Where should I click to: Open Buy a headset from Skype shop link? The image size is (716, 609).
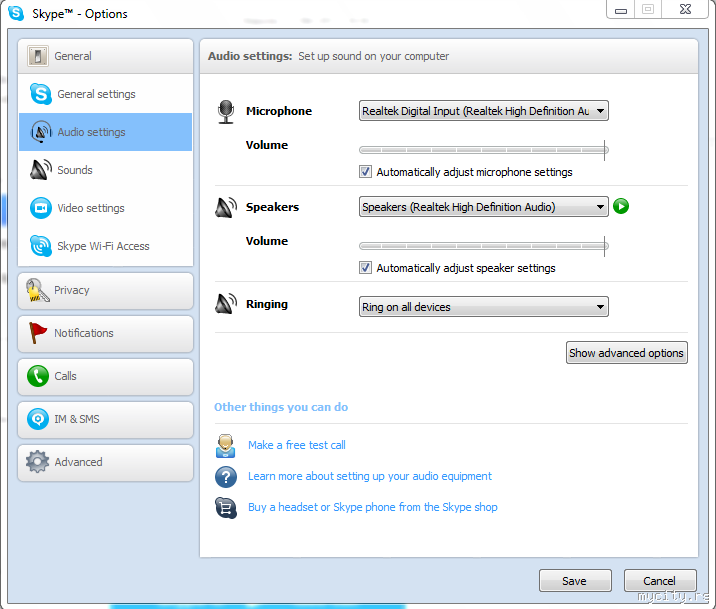tap(373, 507)
